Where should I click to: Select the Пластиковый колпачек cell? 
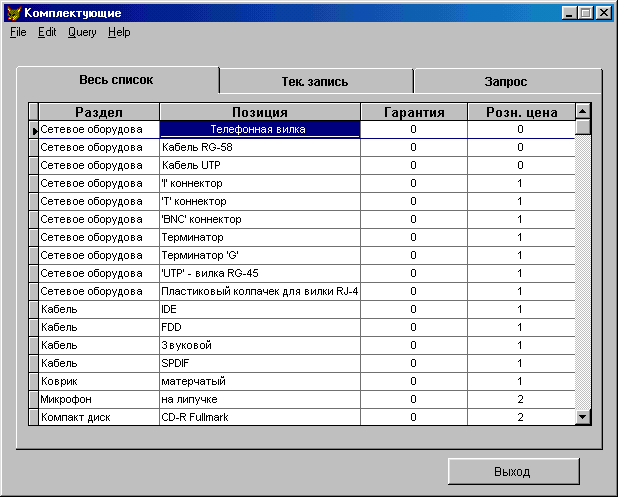click(x=260, y=291)
